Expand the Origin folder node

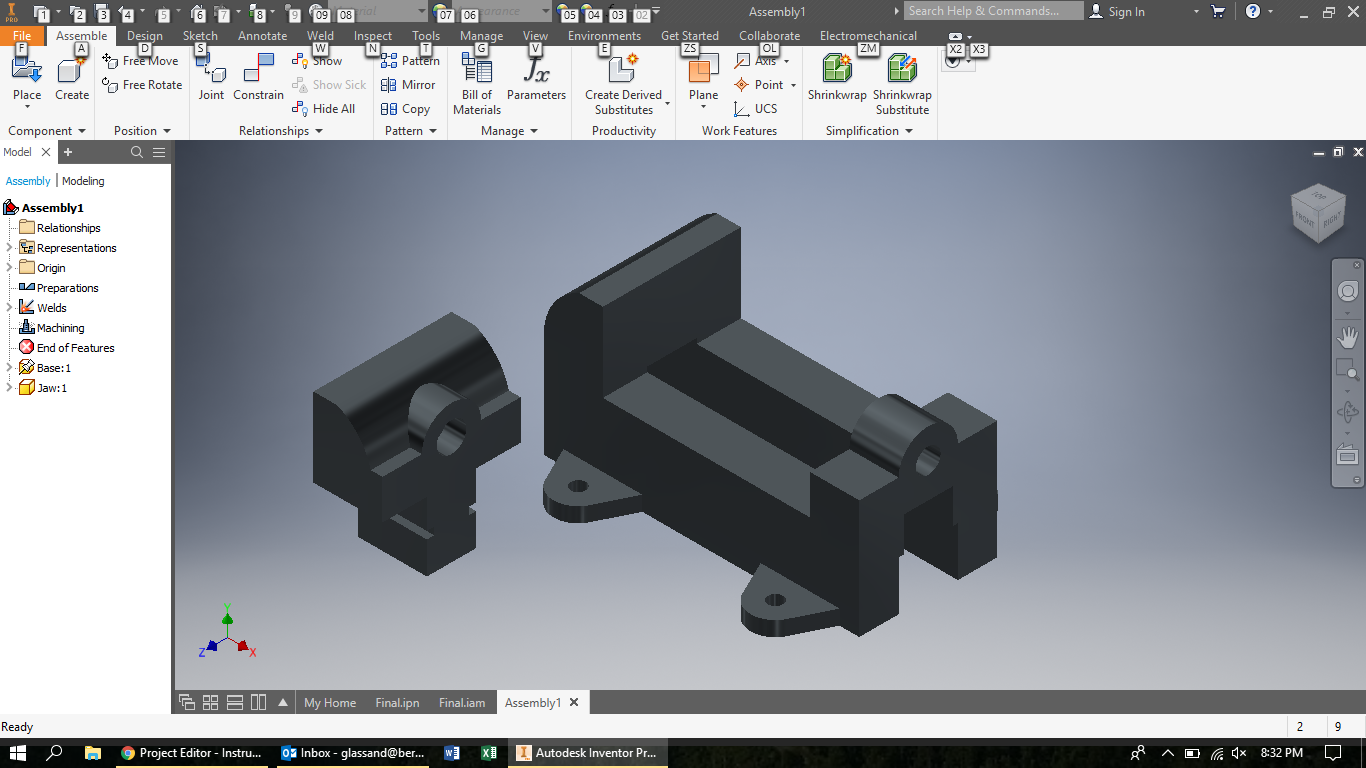[x=9, y=268]
